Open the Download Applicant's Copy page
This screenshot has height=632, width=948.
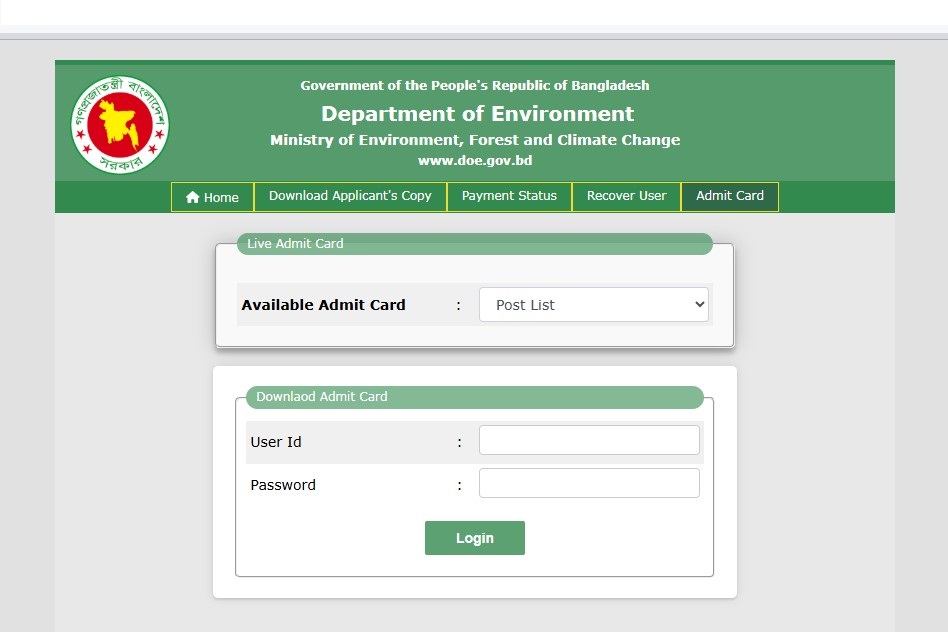(350, 196)
